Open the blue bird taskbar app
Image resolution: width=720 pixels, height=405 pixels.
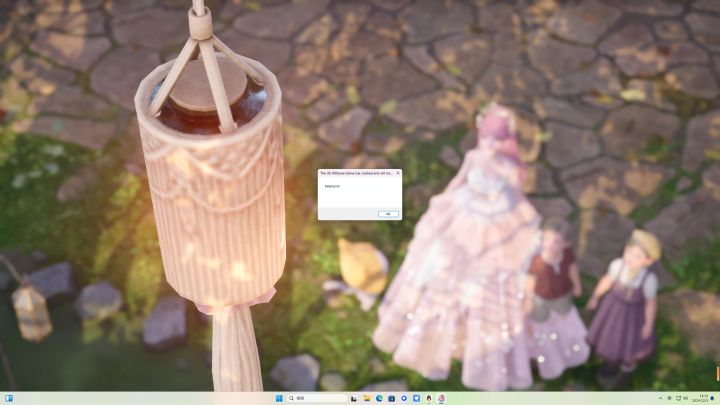click(x=416, y=398)
